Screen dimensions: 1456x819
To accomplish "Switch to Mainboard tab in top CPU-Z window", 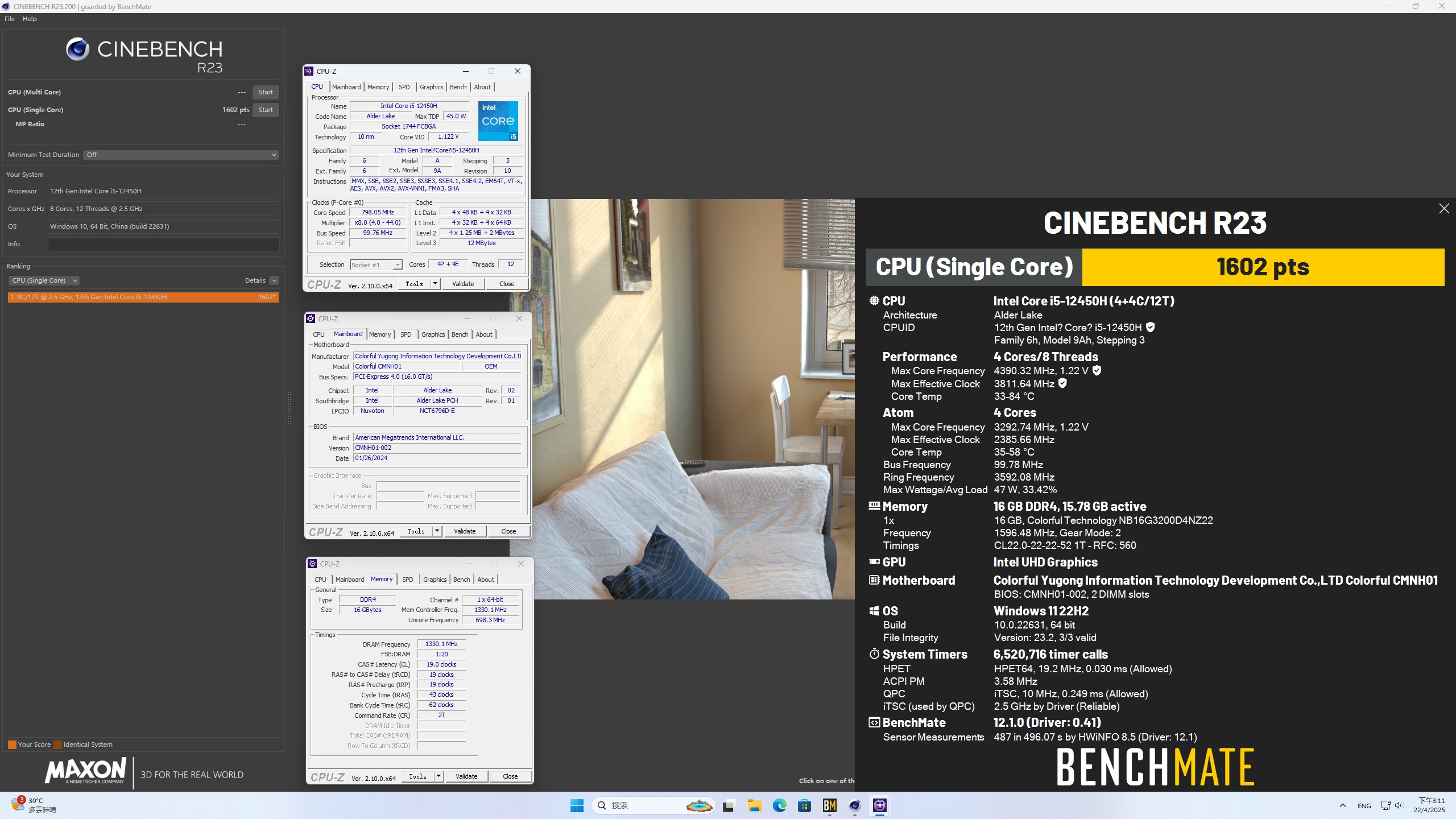I will click(x=346, y=87).
